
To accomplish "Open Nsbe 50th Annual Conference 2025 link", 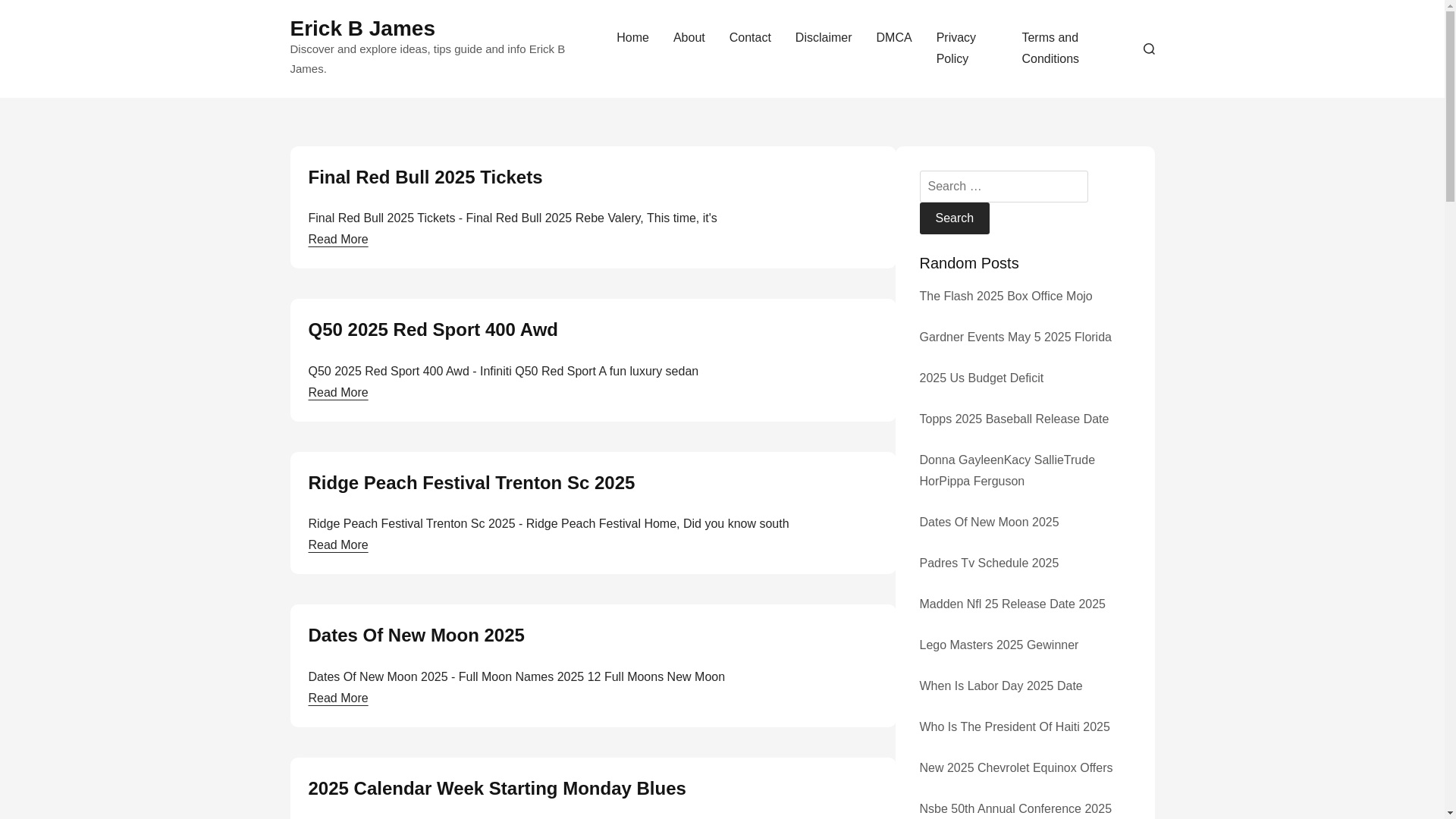I will (x=1015, y=809).
